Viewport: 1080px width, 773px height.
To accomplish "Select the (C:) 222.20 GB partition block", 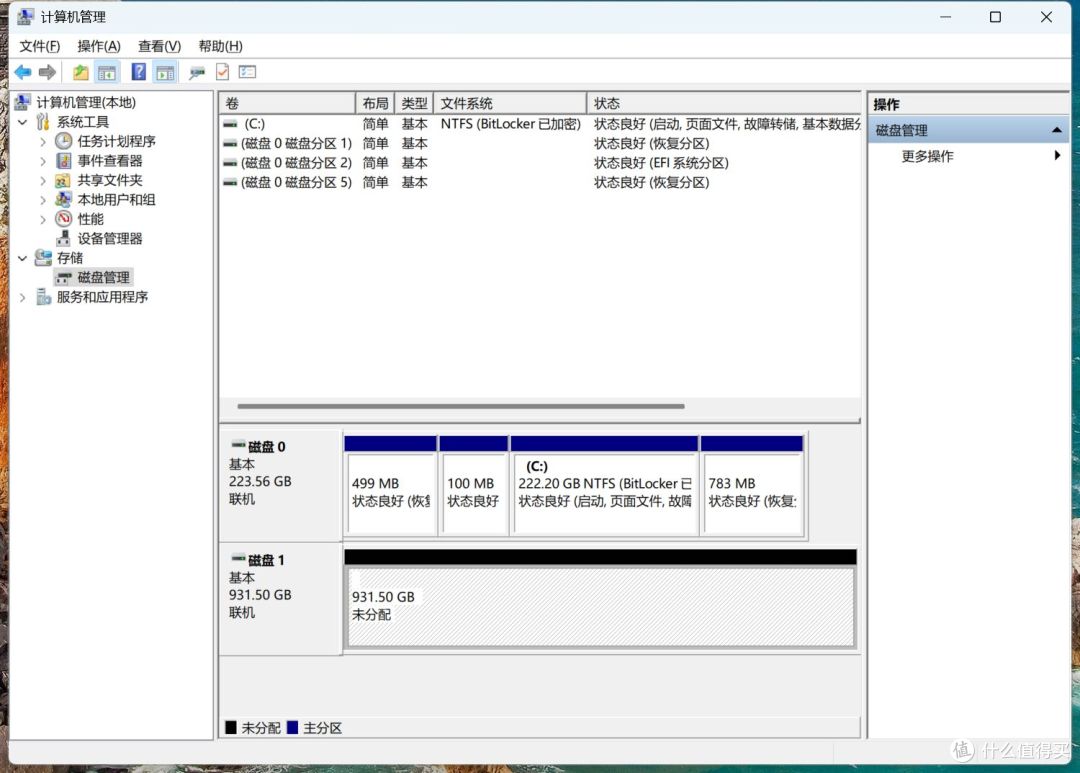I will [x=605, y=493].
